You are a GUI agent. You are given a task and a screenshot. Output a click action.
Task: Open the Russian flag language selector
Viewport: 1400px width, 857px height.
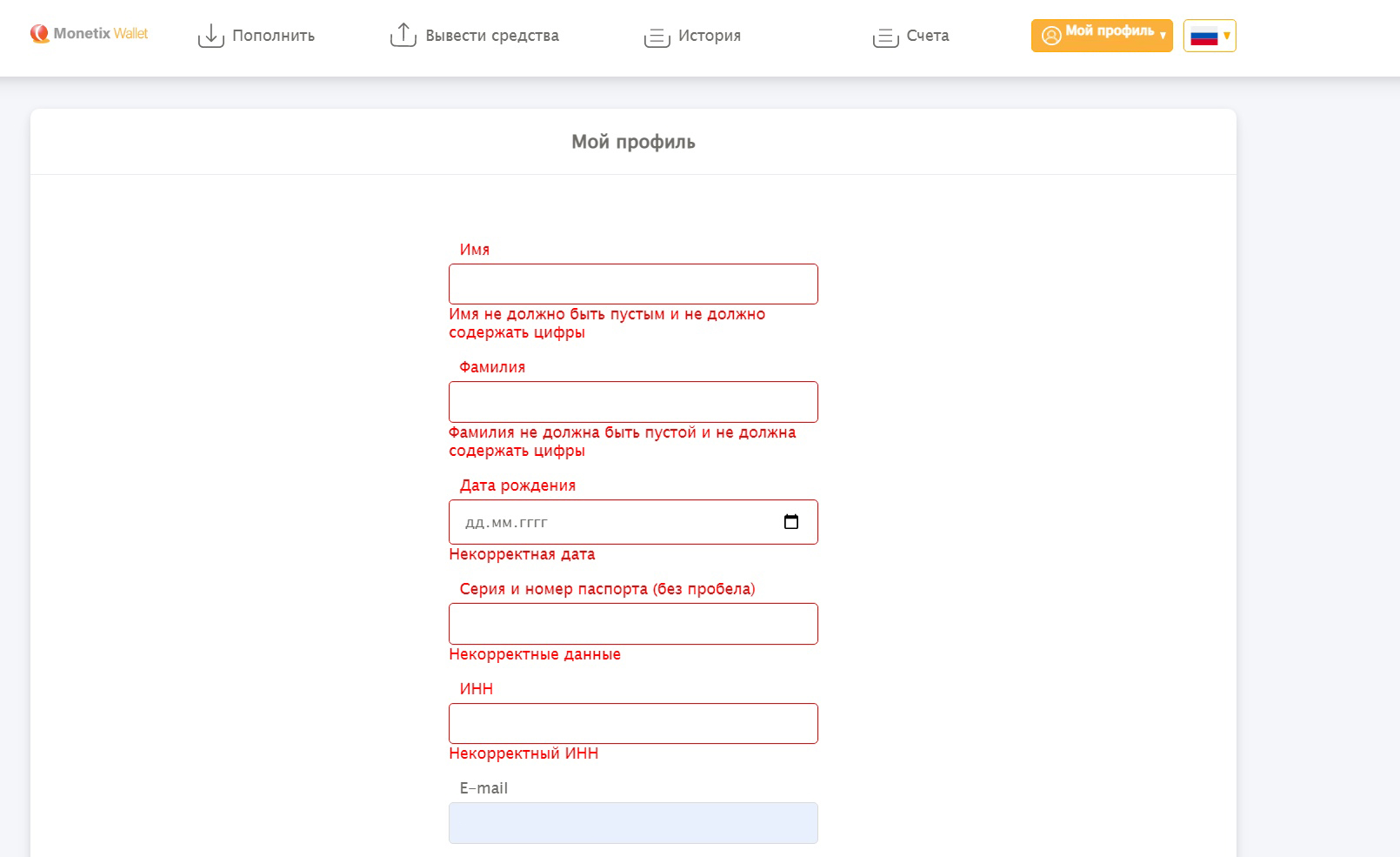tap(1210, 36)
